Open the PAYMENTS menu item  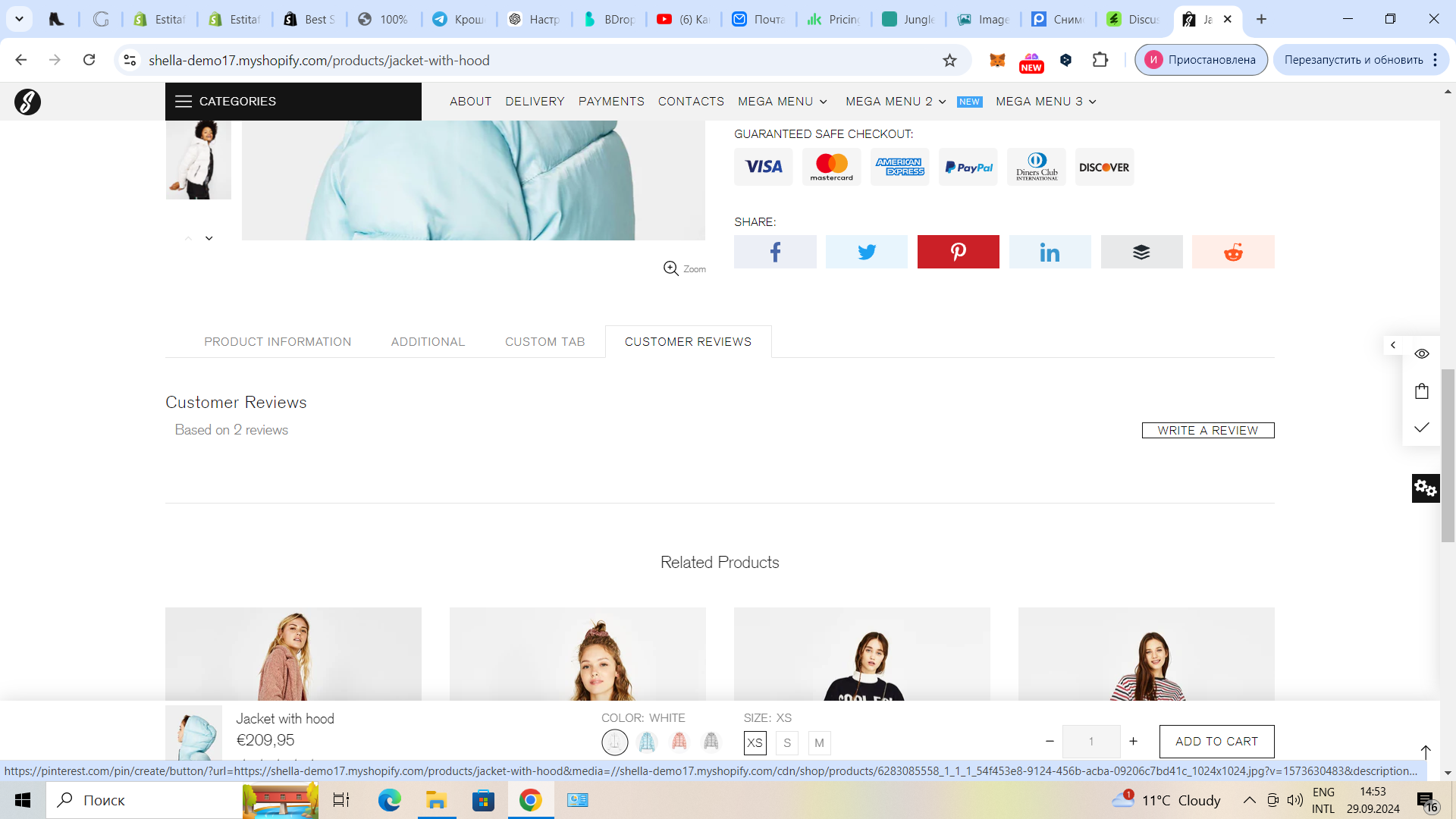[611, 102]
